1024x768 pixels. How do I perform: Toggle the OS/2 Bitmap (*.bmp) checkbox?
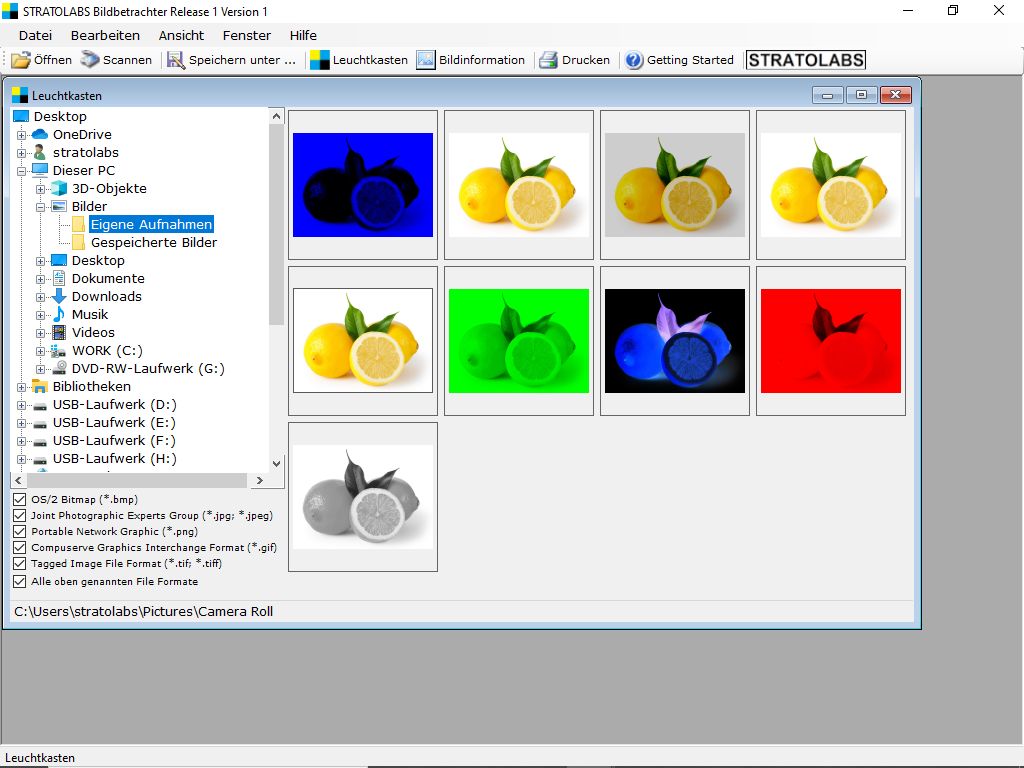tap(20, 500)
